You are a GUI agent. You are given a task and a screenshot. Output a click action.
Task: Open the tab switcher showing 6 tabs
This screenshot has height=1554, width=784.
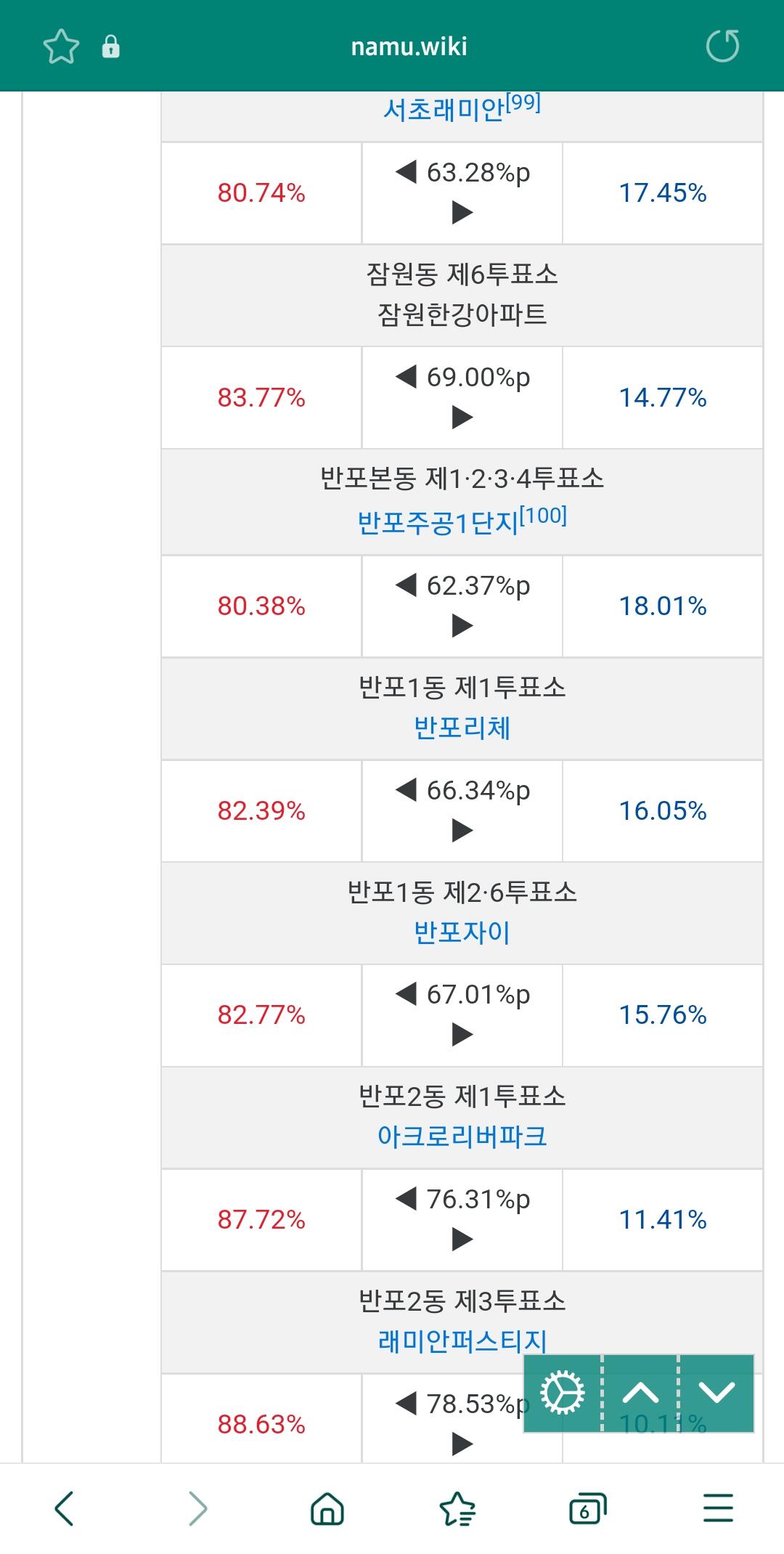pos(587,1508)
